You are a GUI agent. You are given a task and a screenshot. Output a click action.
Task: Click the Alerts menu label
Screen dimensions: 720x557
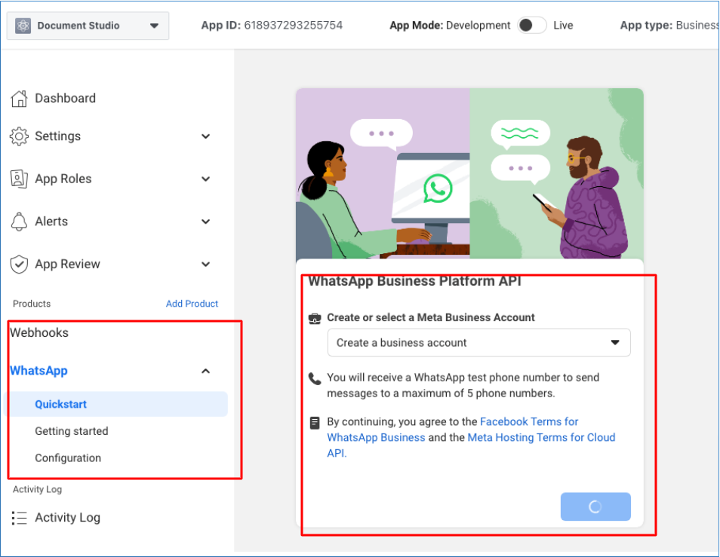[x=51, y=221]
